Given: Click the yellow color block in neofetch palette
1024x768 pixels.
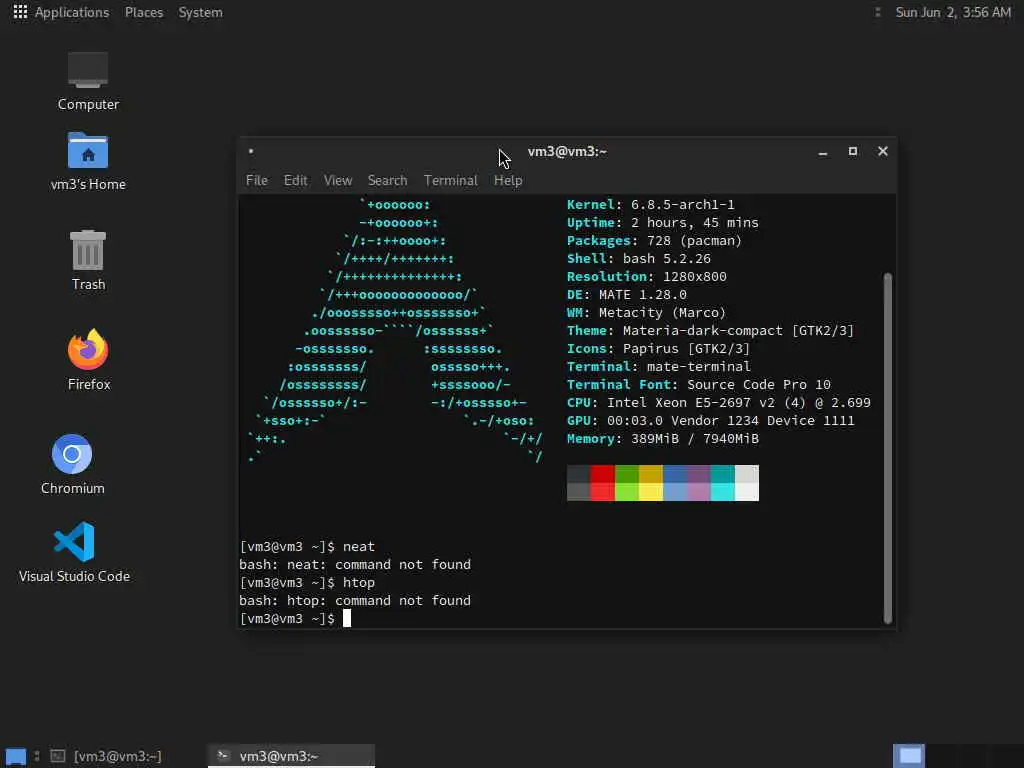Looking at the screenshot, I should (650, 483).
